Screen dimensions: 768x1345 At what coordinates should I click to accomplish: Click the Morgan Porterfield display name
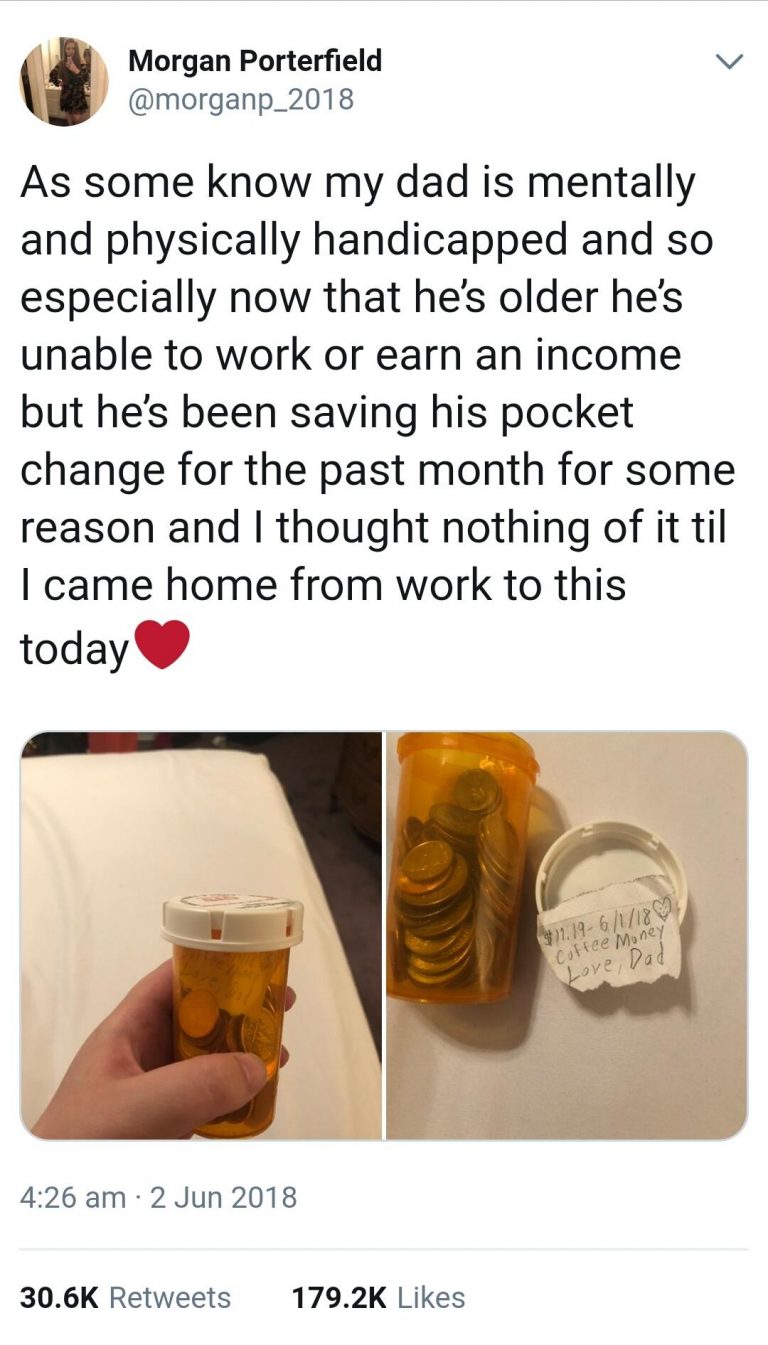[256, 61]
